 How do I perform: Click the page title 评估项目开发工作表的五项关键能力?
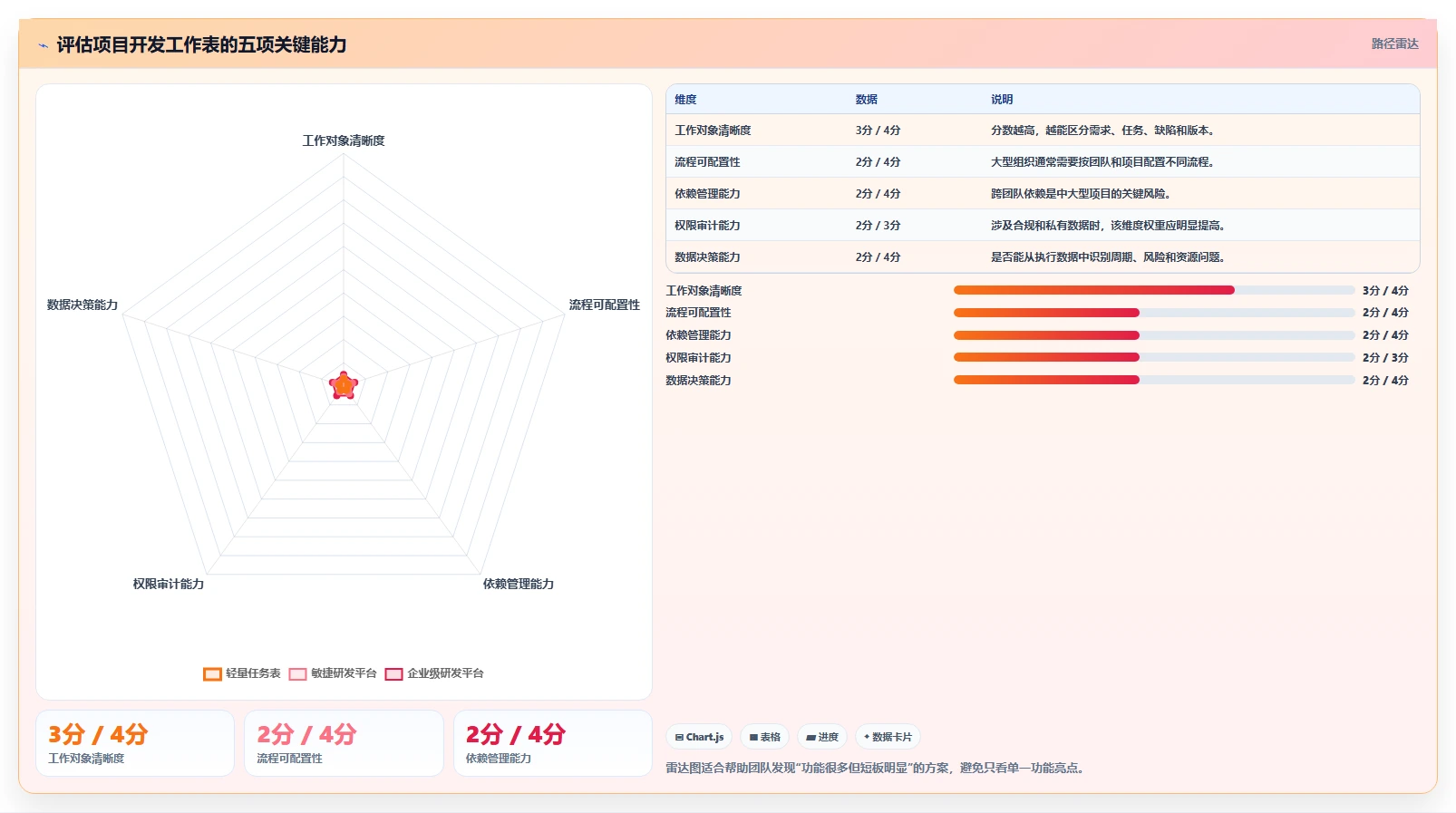point(201,44)
